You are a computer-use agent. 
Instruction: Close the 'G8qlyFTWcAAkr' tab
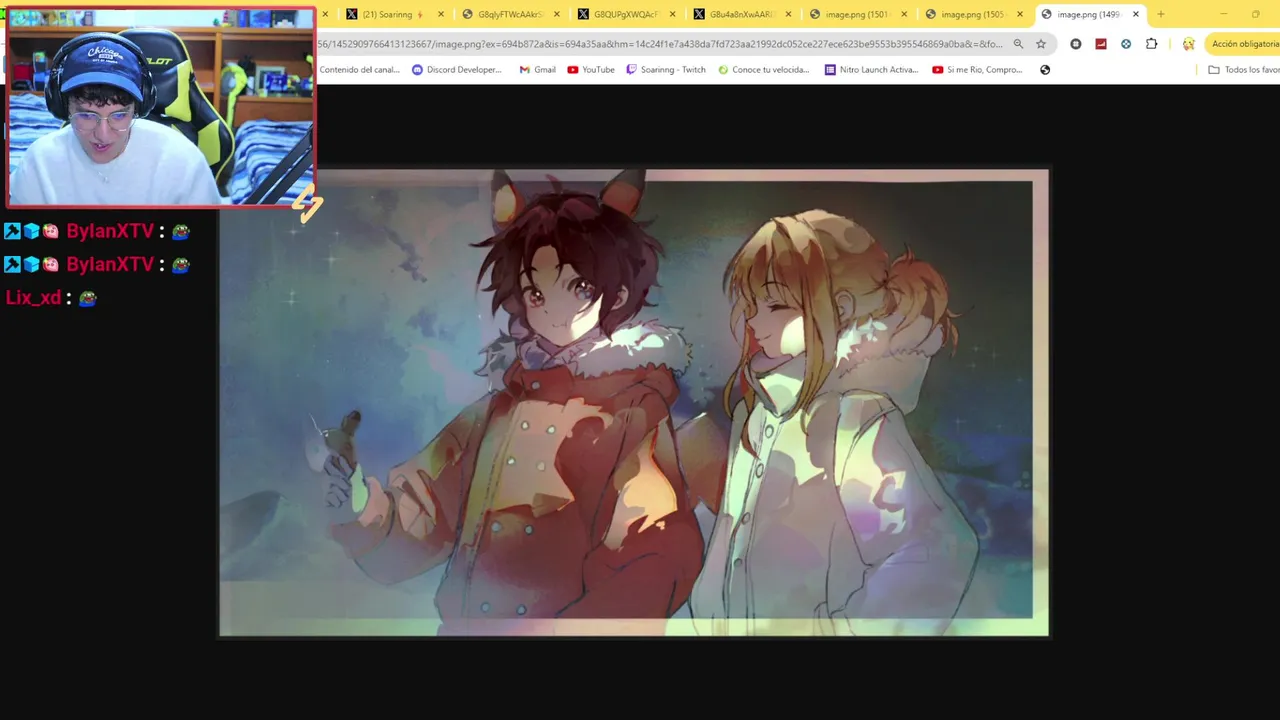tap(557, 14)
